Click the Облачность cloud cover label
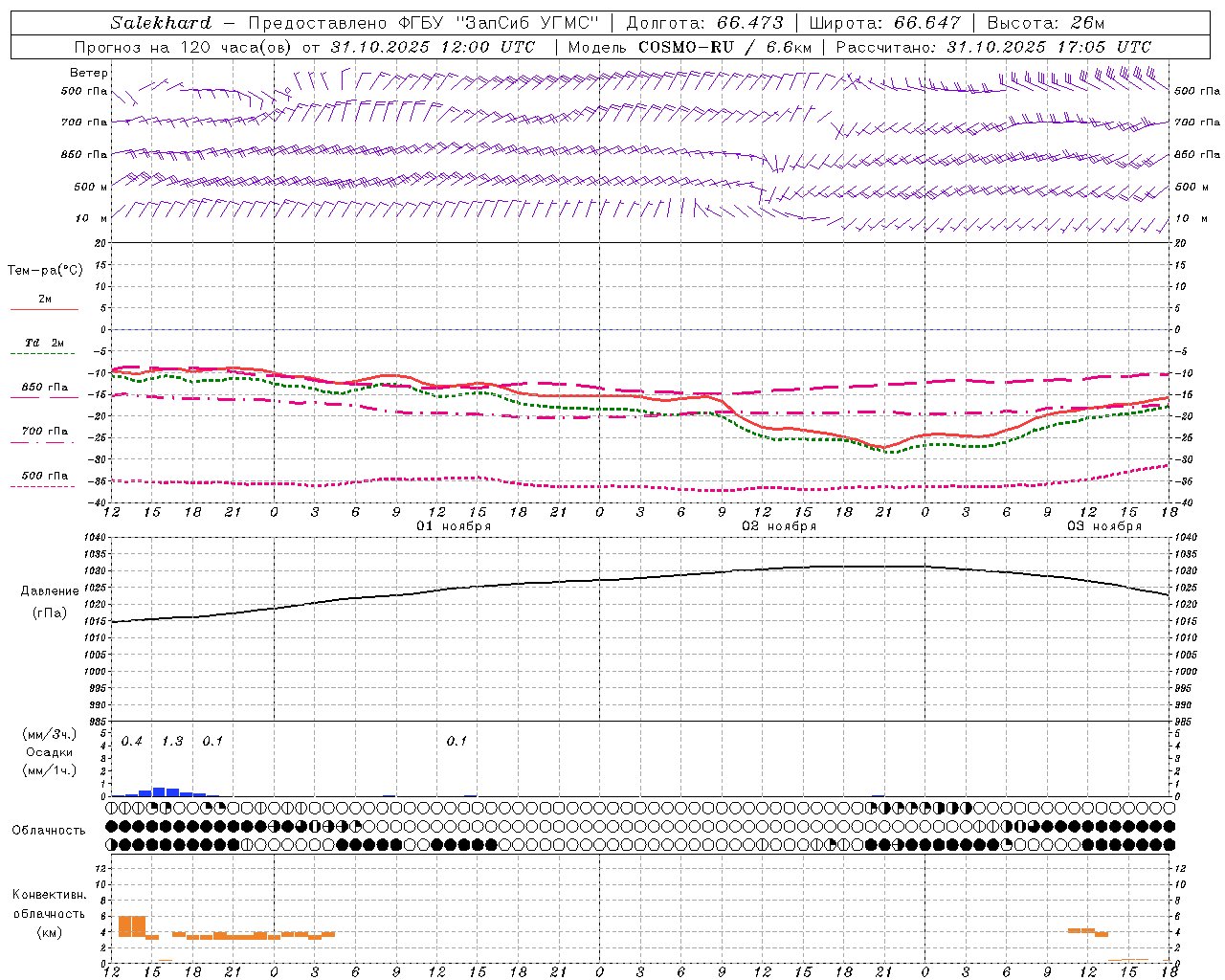 pyautogui.click(x=49, y=830)
